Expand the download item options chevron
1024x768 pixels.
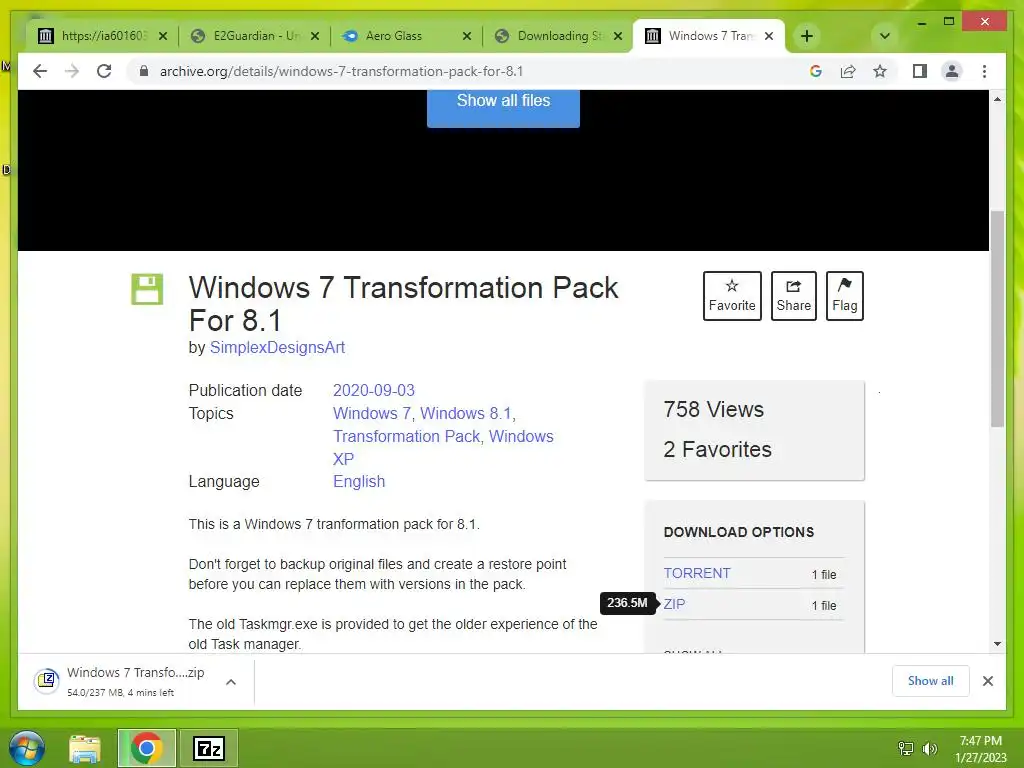(x=231, y=682)
